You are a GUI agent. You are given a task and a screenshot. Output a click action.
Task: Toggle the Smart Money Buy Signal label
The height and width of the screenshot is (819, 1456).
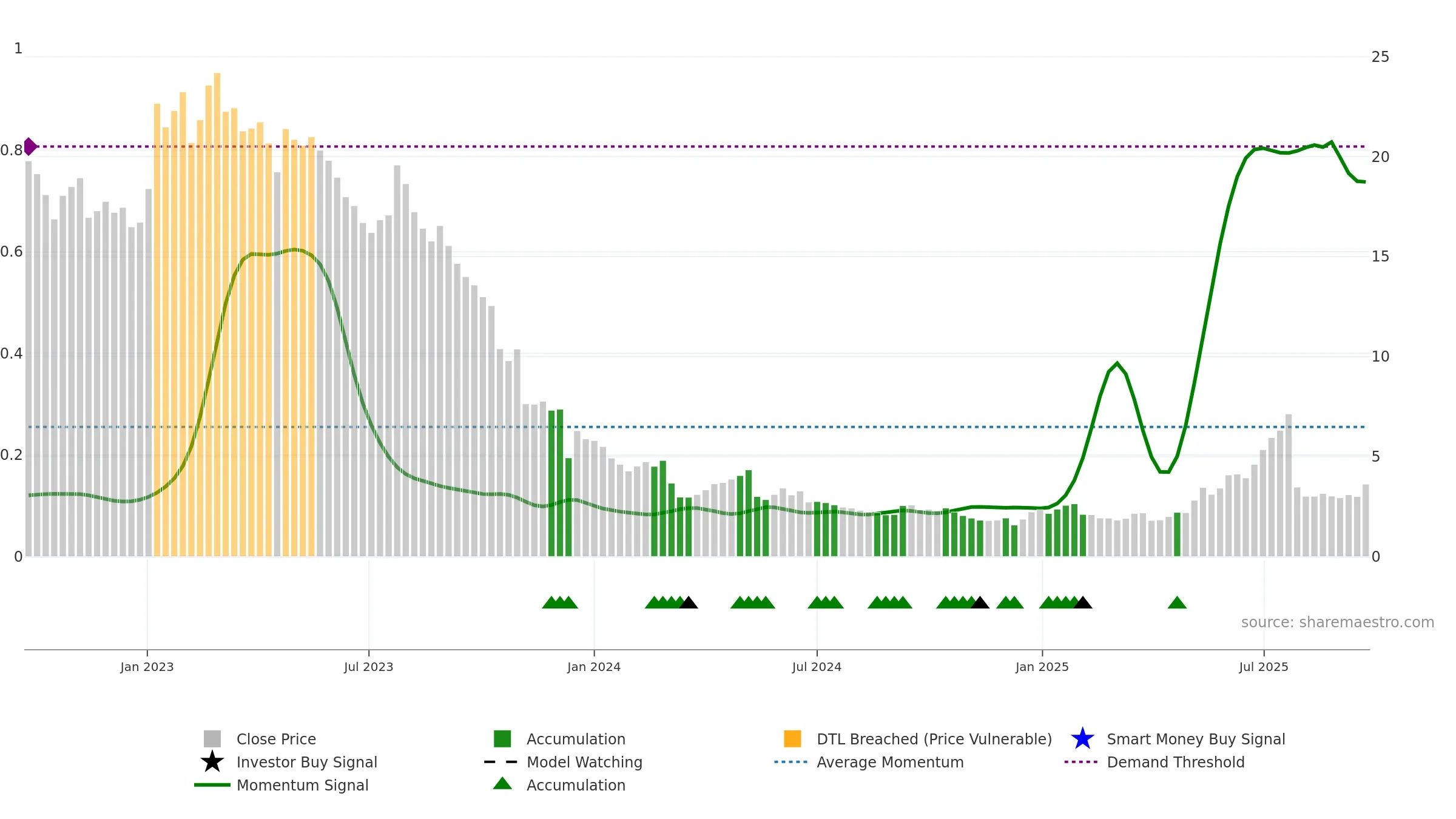(x=1196, y=739)
